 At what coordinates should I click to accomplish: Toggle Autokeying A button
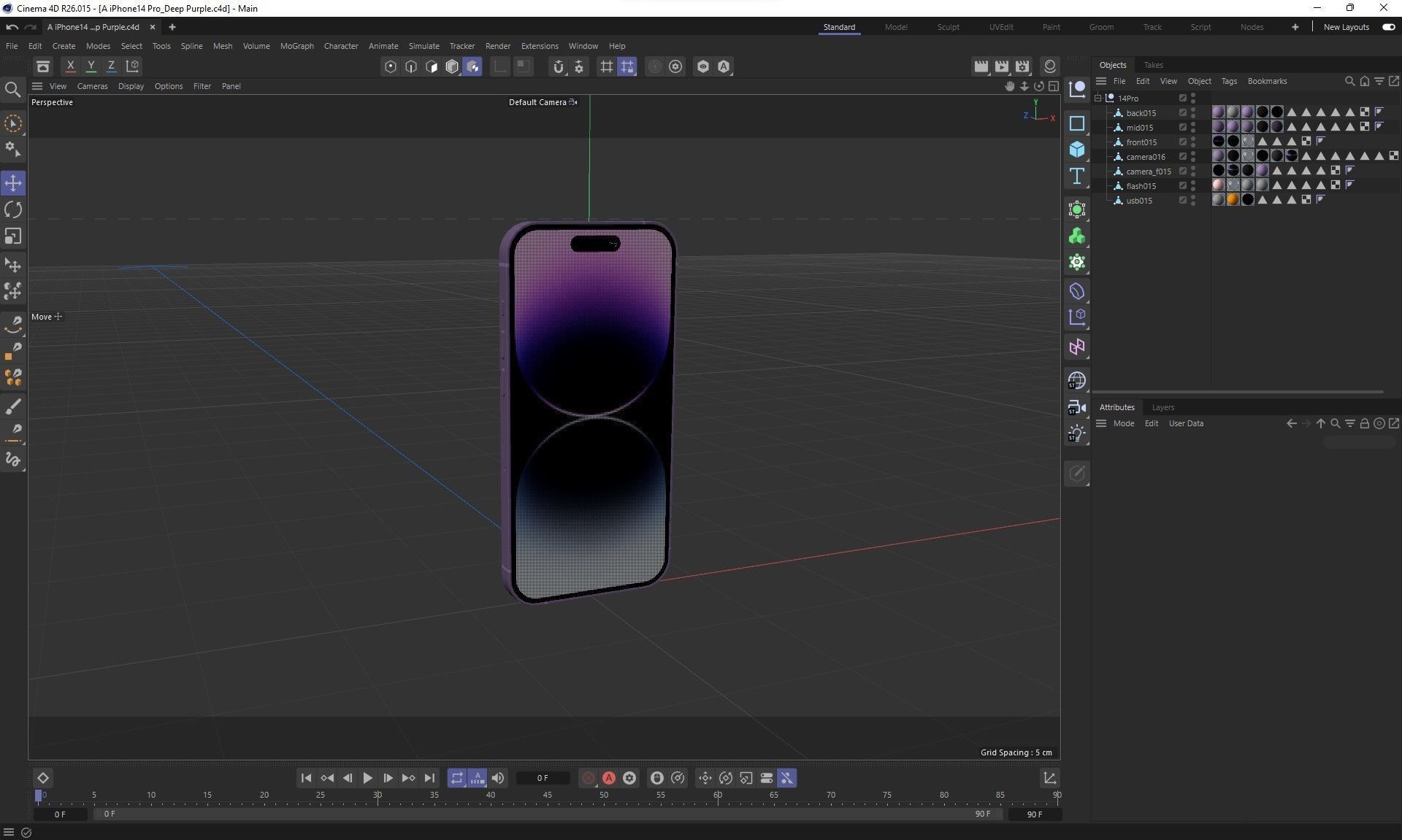pyautogui.click(x=609, y=778)
